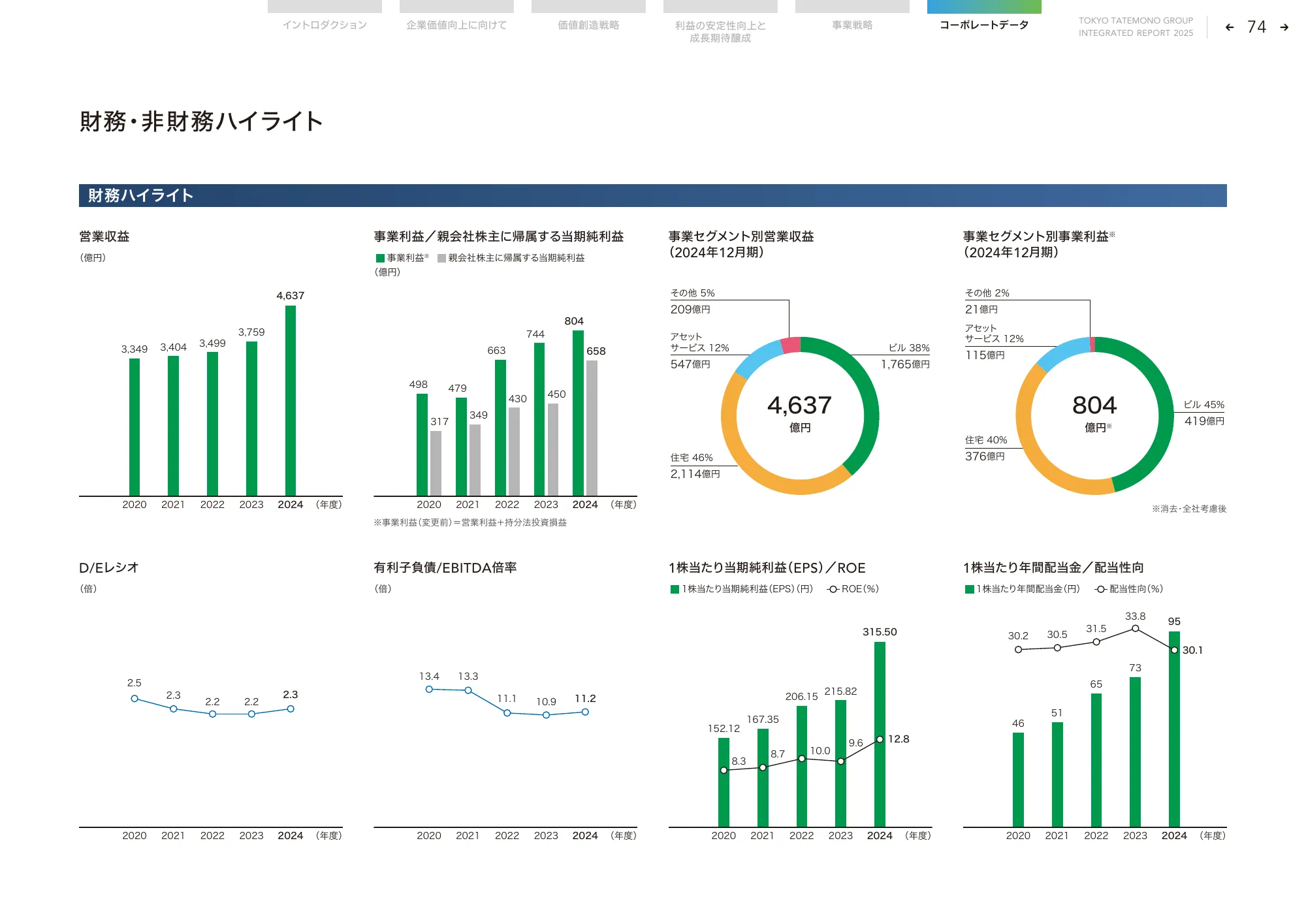
Task: Click green 事業利益 legend square
Action: click(x=380, y=259)
